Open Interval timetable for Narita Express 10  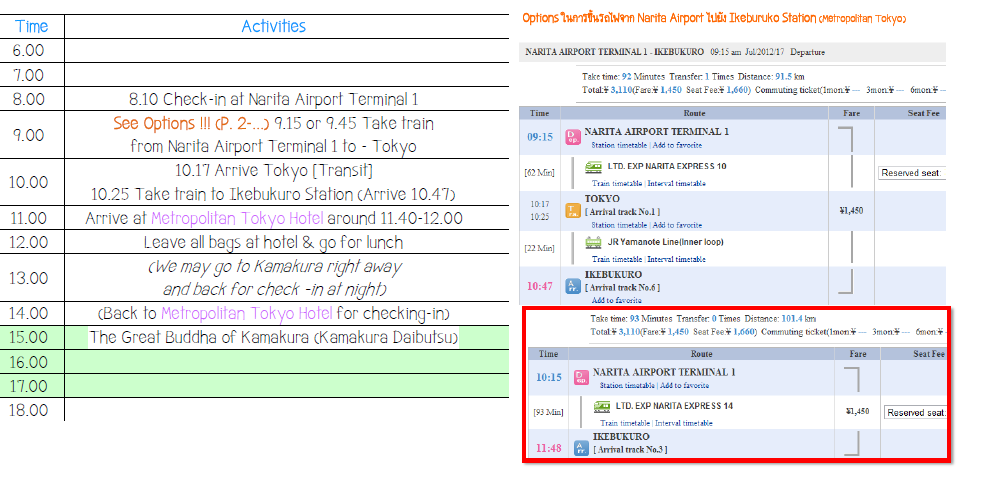(677, 183)
